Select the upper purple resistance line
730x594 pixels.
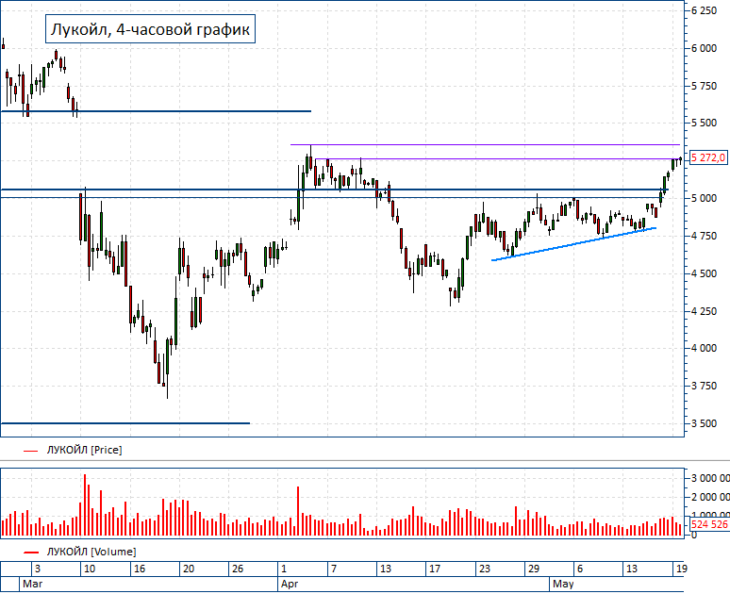485,145
